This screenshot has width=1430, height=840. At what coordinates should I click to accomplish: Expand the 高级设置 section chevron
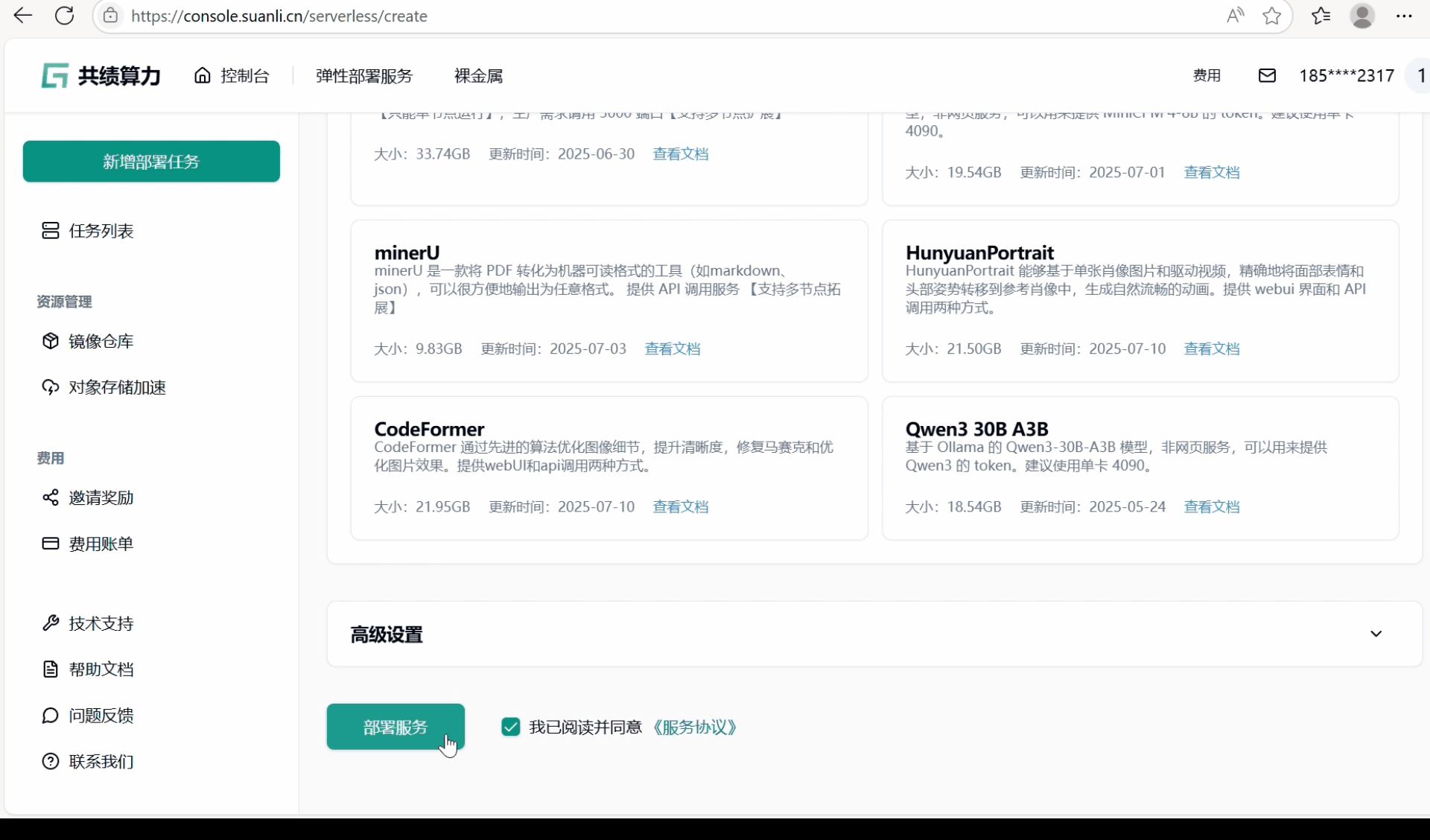coord(1376,634)
